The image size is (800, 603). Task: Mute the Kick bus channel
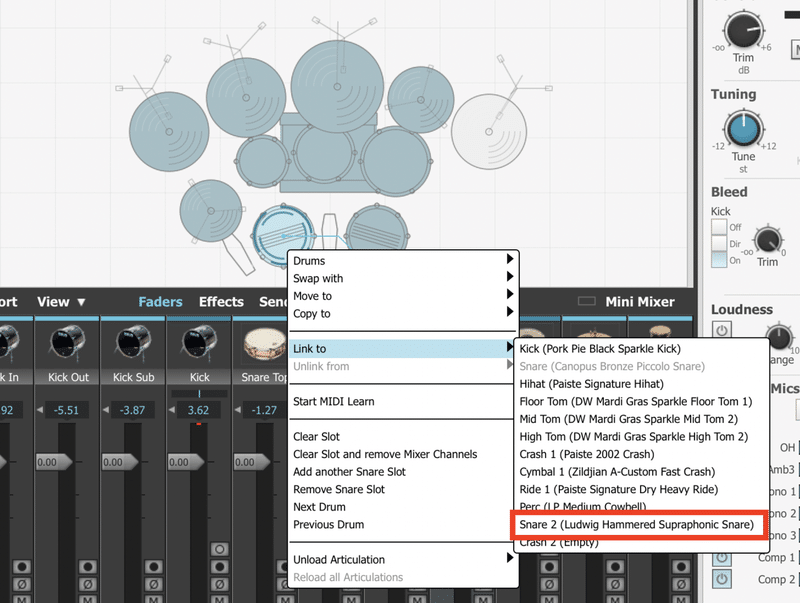pyautogui.click(x=219, y=599)
